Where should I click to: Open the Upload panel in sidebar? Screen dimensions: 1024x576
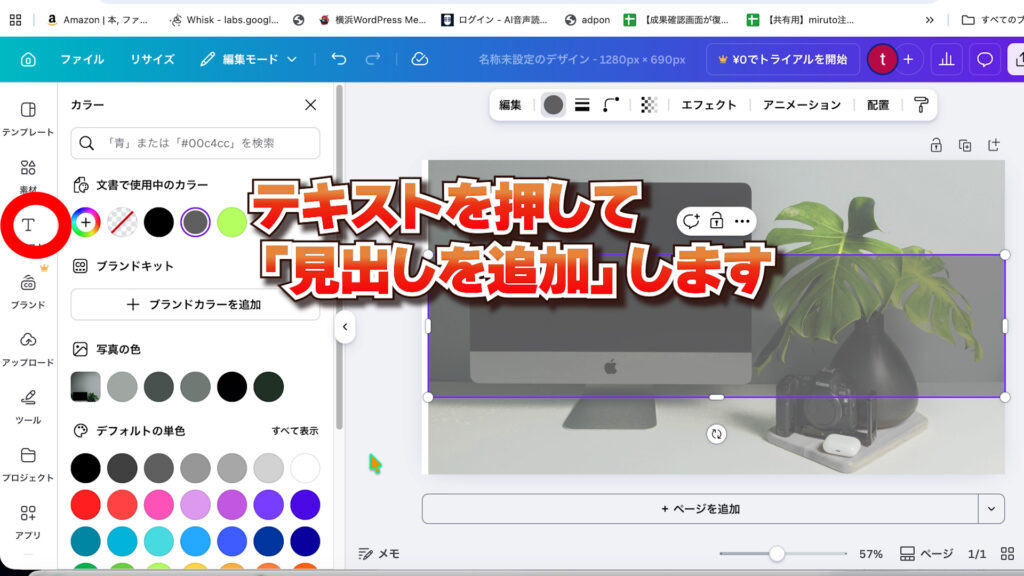(x=28, y=347)
